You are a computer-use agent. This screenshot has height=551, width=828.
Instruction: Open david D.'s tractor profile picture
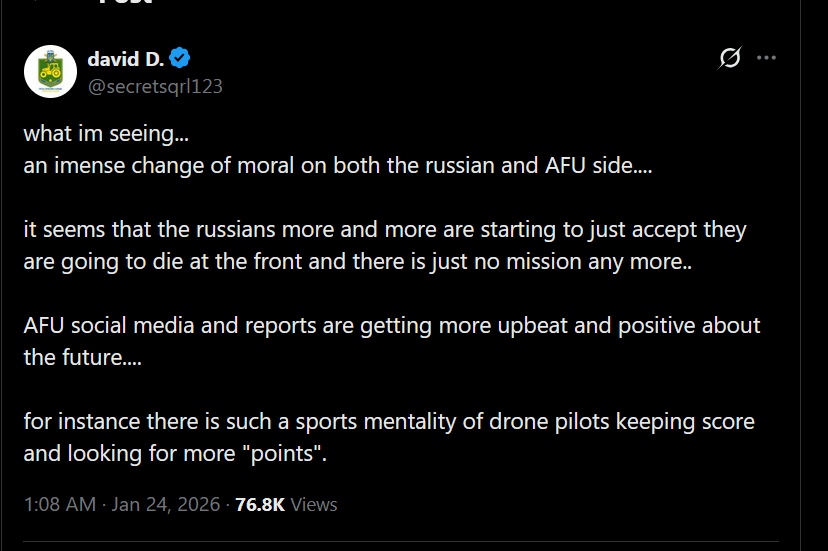pyautogui.click(x=50, y=71)
